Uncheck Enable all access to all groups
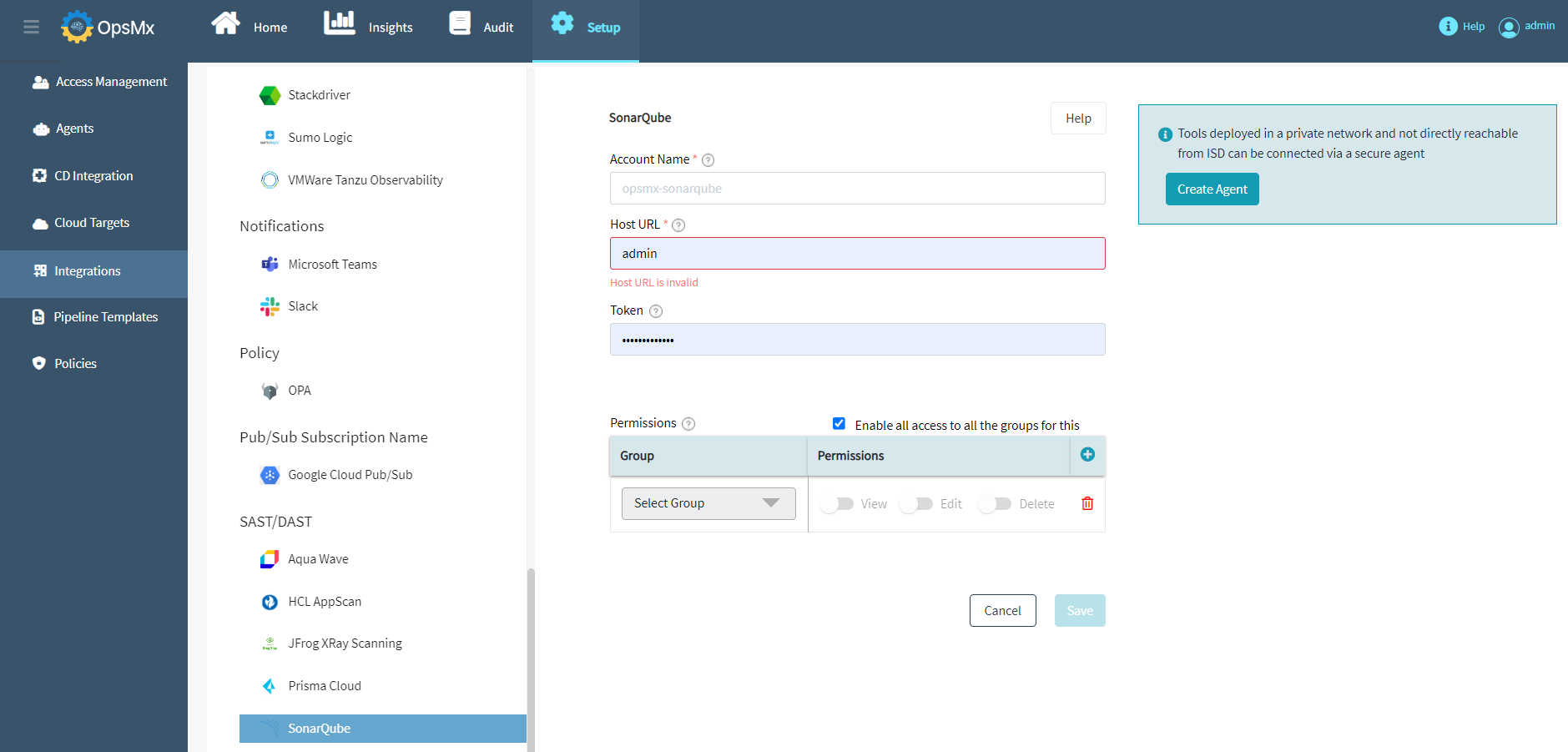The height and width of the screenshot is (752, 1568). click(x=839, y=424)
